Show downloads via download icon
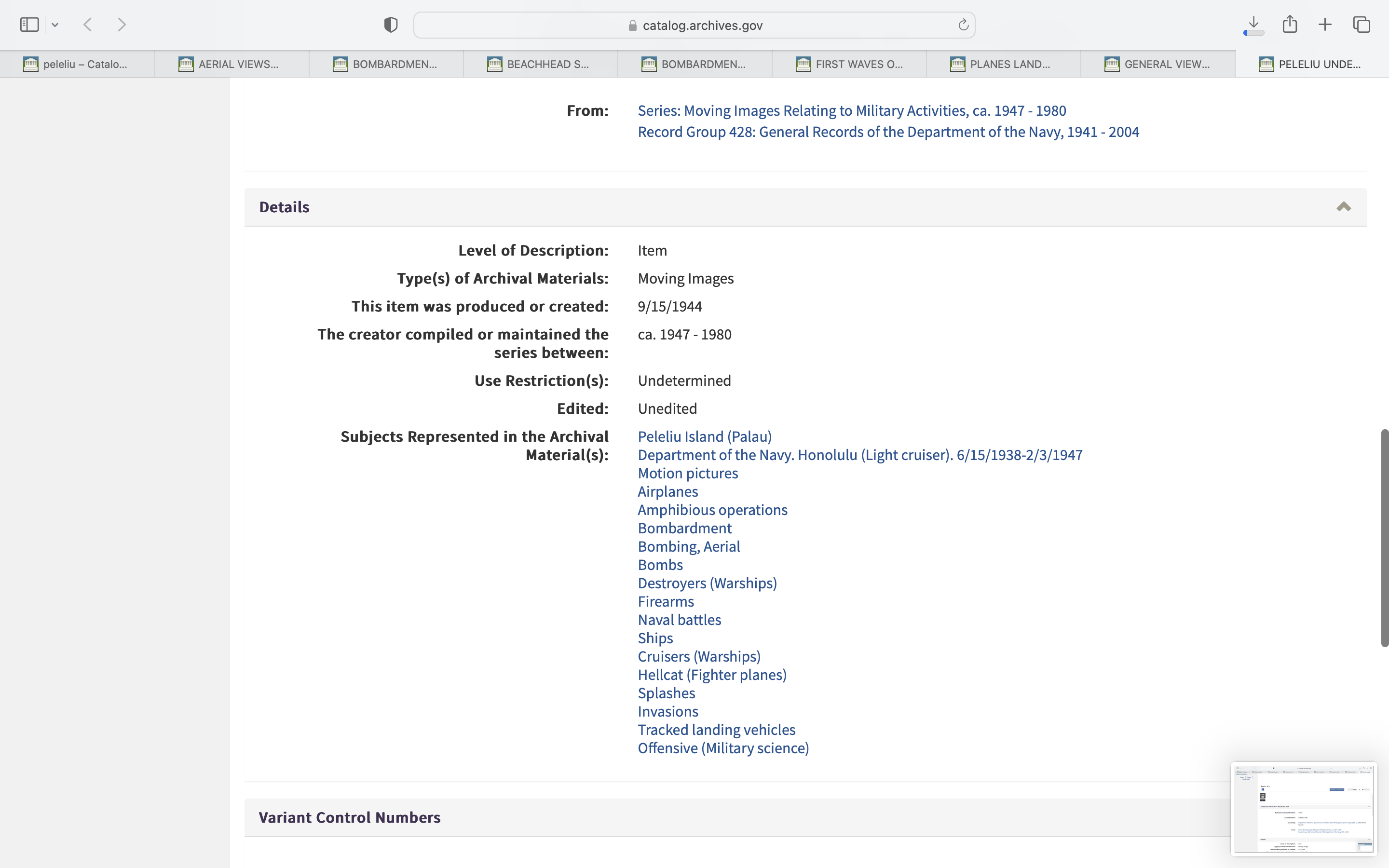The width and height of the screenshot is (1389, 868). (1253, 25)
